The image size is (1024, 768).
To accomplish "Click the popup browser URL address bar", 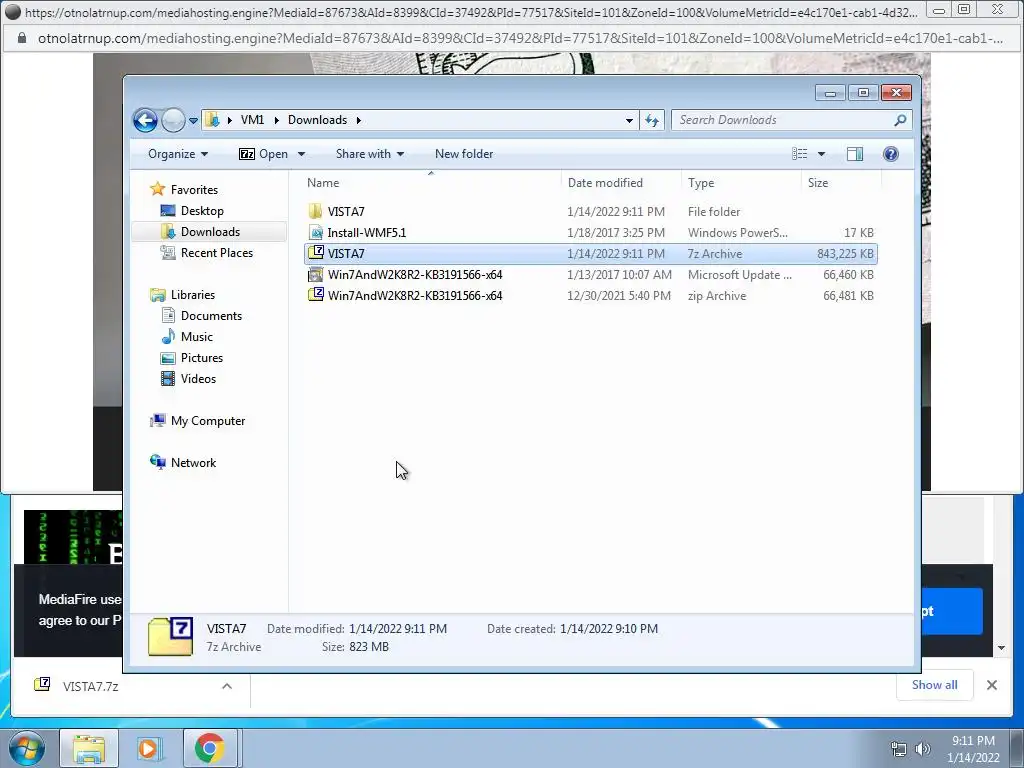I will coord(520,39).
